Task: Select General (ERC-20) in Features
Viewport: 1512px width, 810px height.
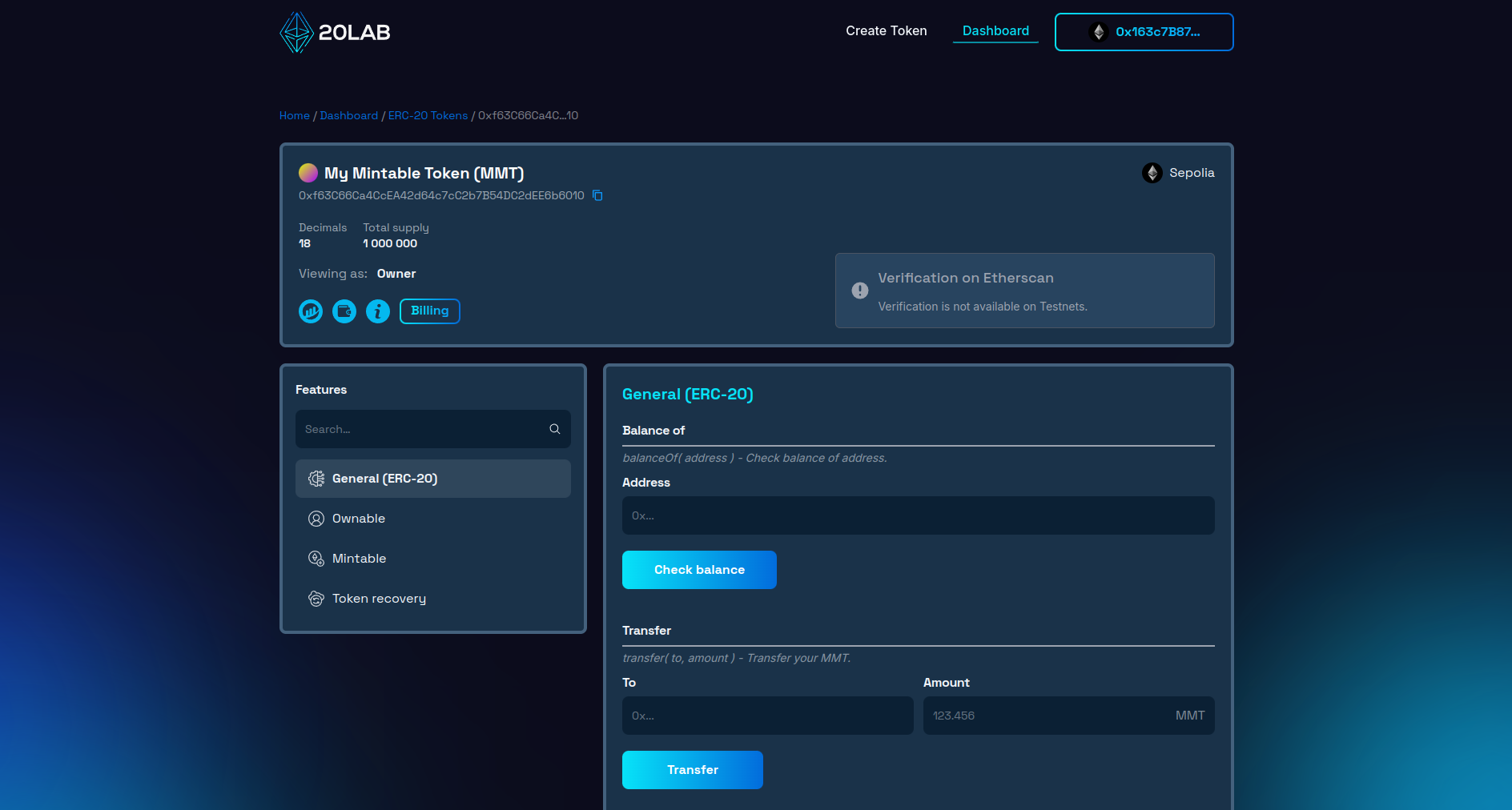Action: [433, 479]
